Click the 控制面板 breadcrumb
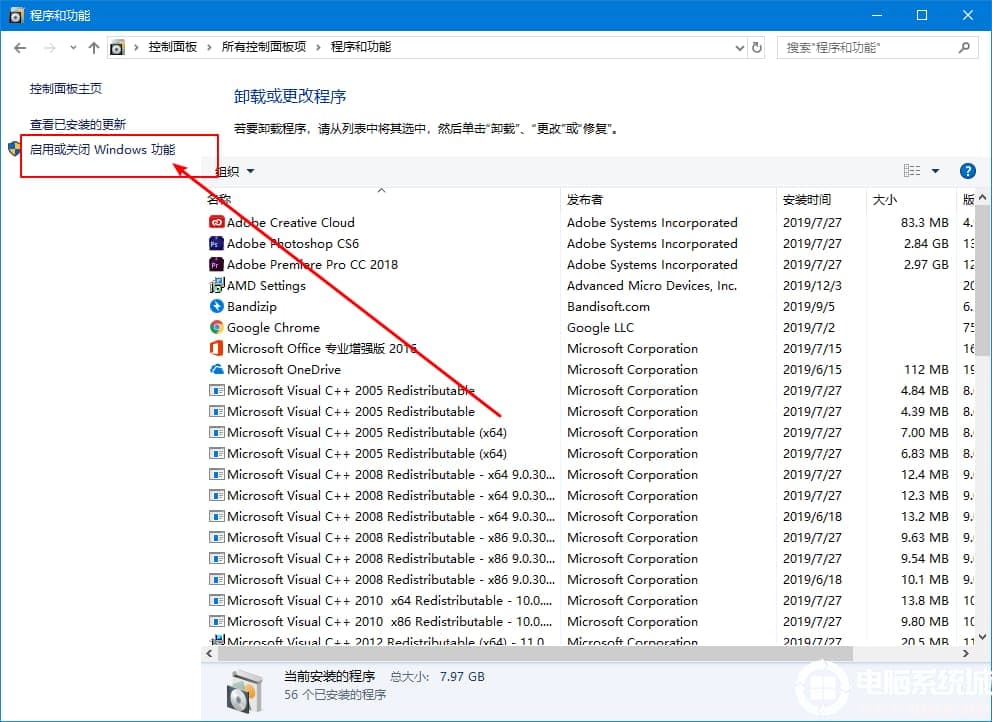This screenshot has width=992, height=722. (173, 47)
